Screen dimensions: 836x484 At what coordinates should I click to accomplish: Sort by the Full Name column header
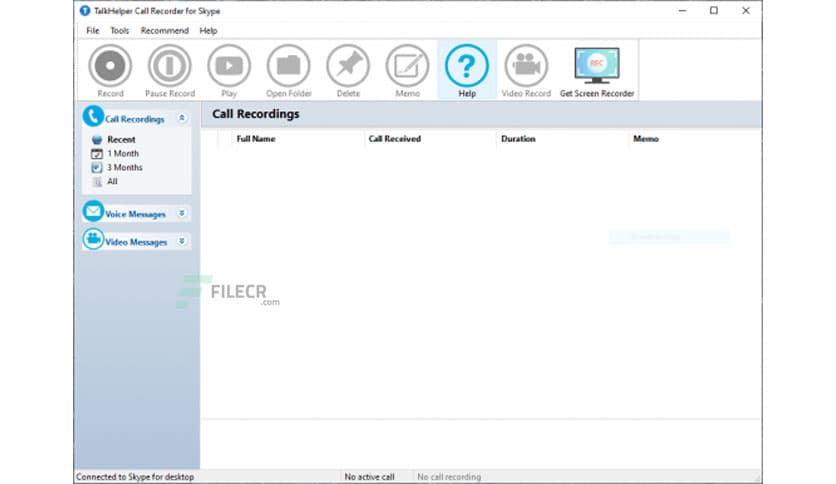tap(256, 139)
